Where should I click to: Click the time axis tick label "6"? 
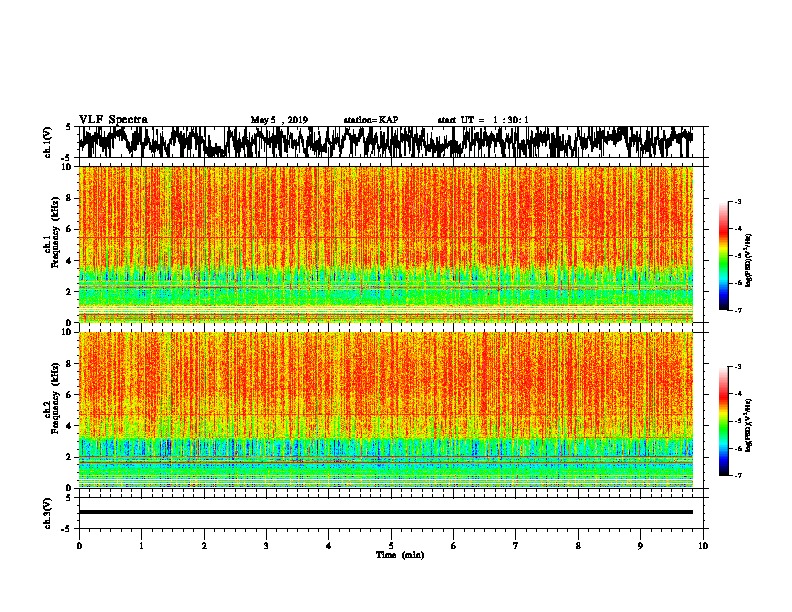pyautogui.click(x=454, y=546)
